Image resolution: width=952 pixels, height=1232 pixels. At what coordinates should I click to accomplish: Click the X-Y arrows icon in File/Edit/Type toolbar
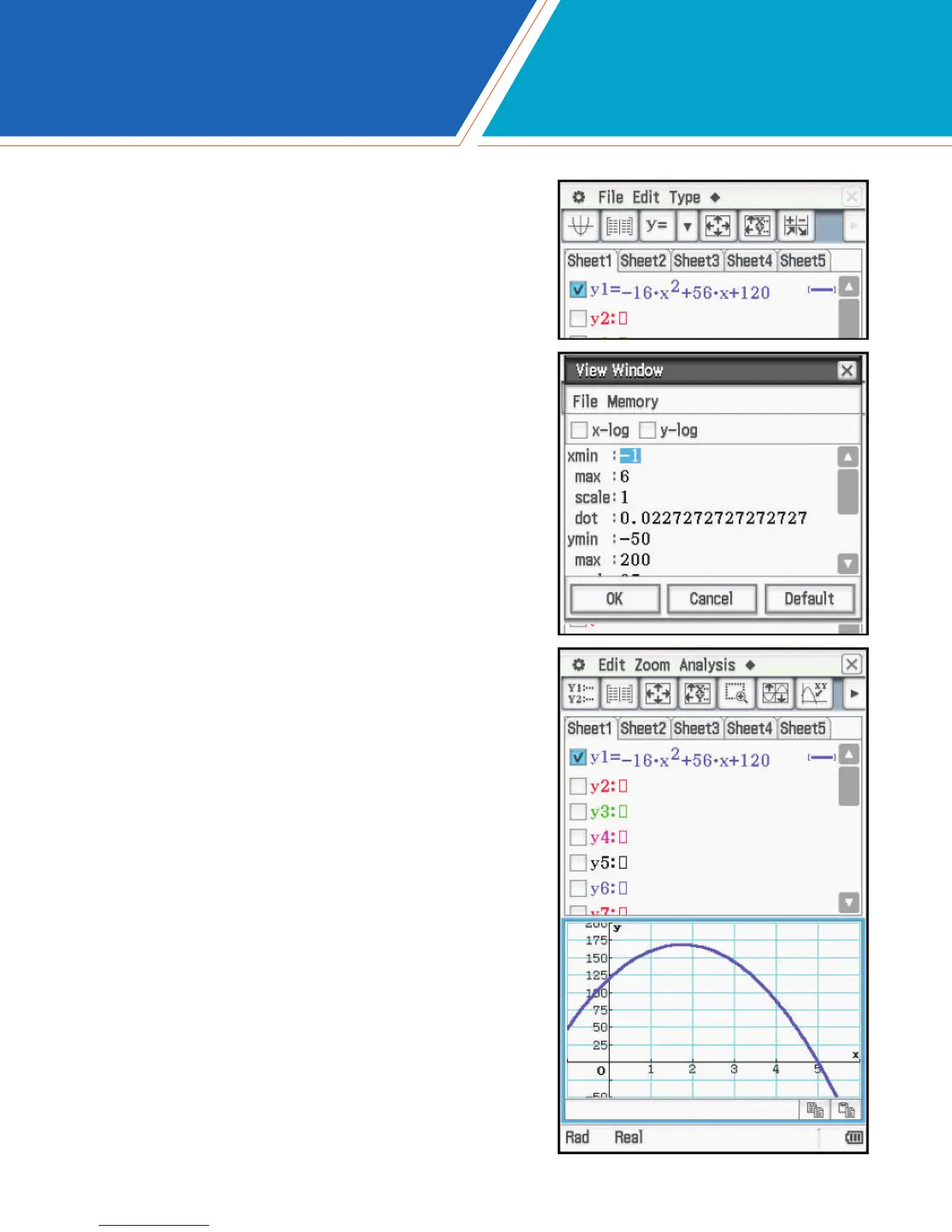pyautogui.click(x=757, y=226)
